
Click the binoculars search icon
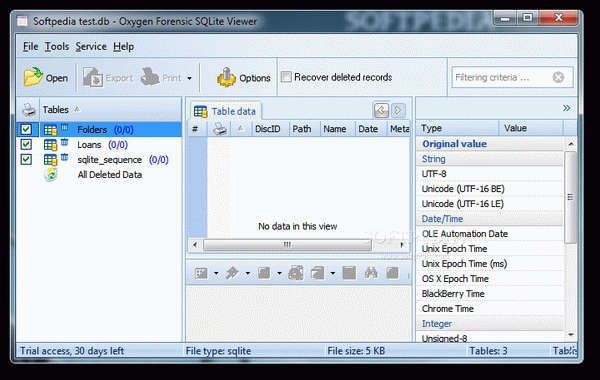(x=371, y=273)
